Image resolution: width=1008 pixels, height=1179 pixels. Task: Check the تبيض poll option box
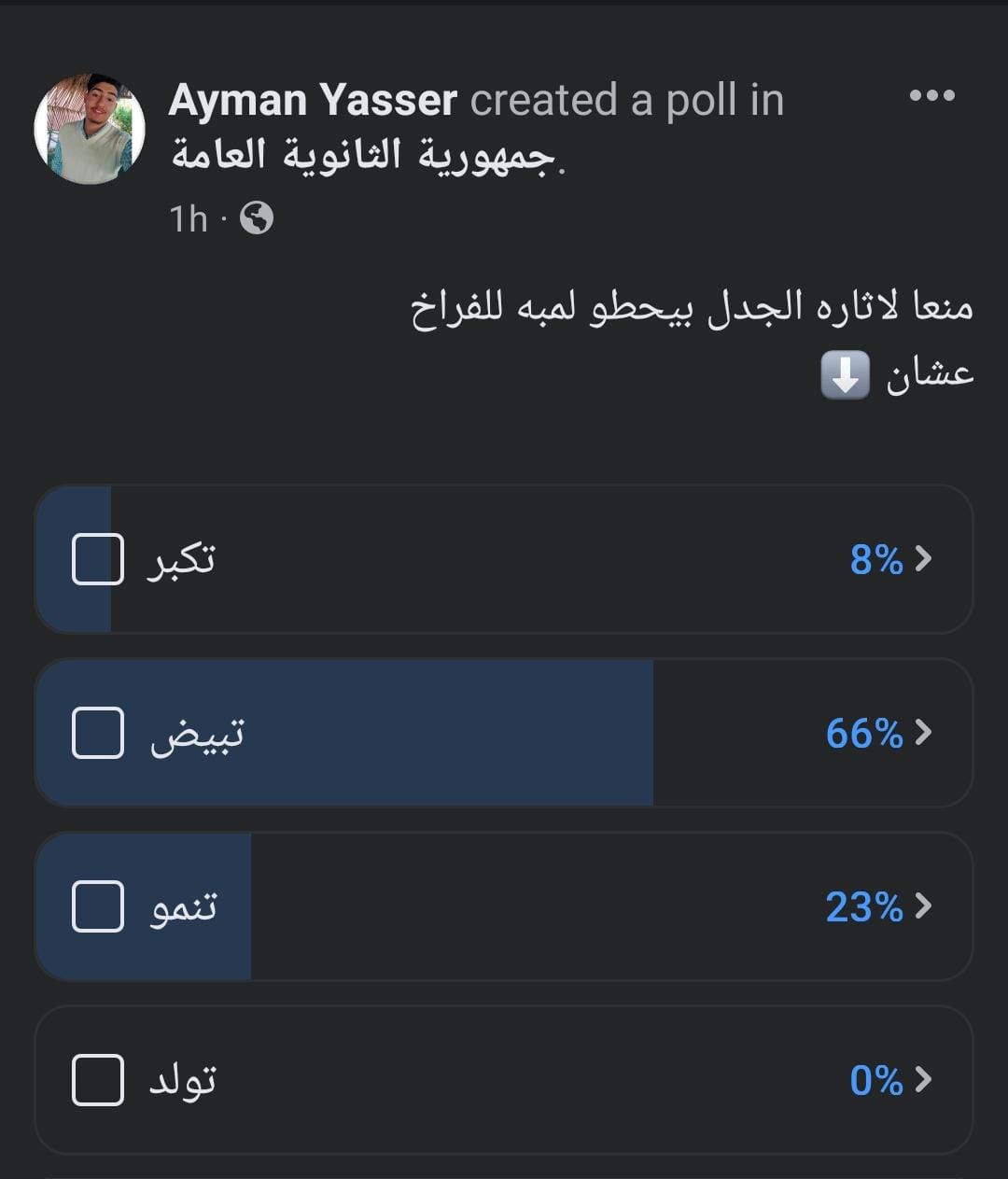point(98,733)
